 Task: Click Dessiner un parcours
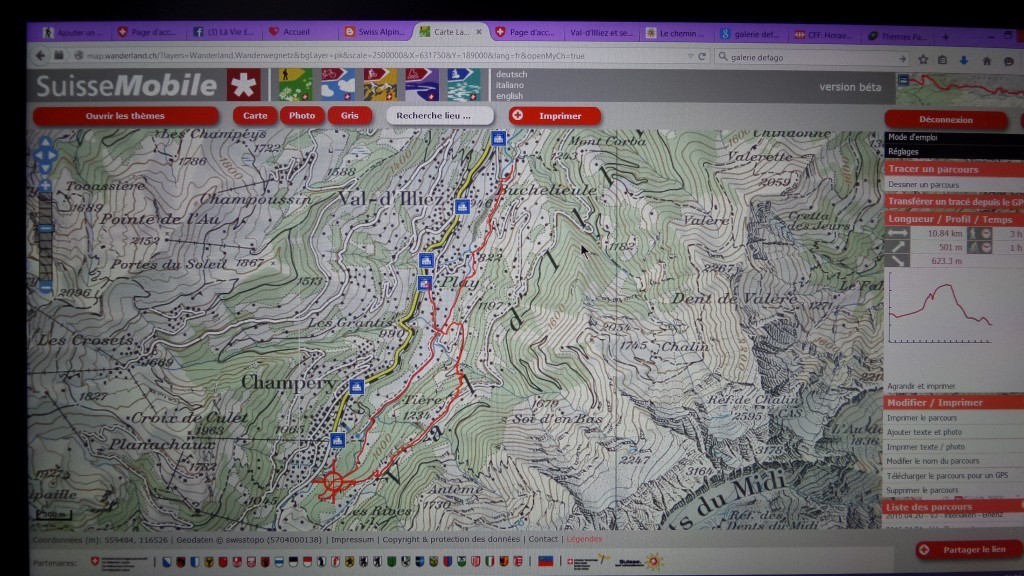pyautogui.click(x=923, y=185)
